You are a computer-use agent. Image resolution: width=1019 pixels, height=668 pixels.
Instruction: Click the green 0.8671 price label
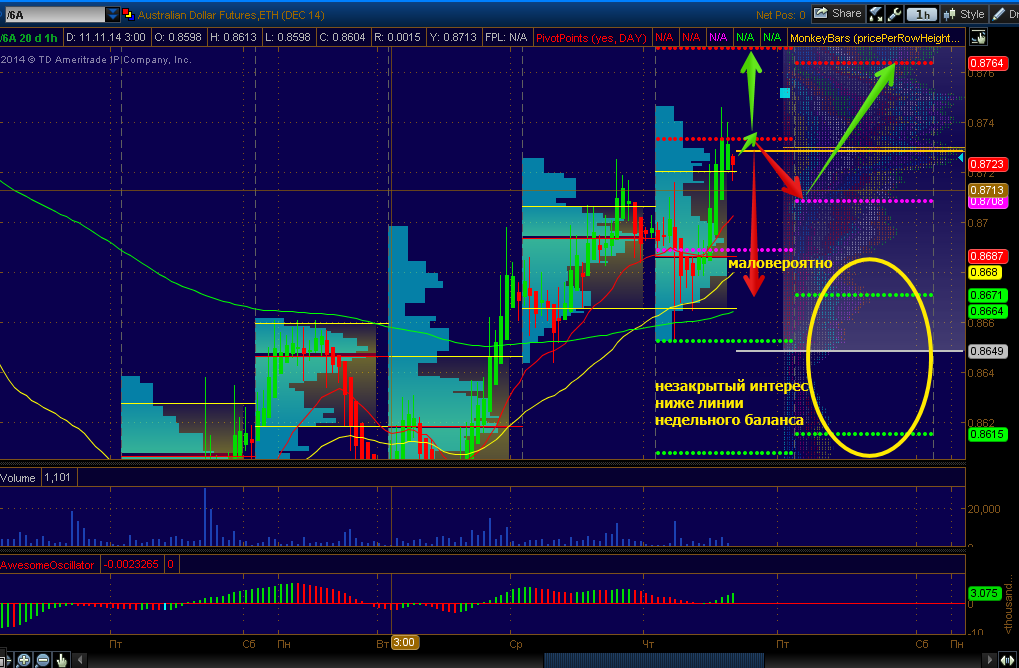pos(987,295)
